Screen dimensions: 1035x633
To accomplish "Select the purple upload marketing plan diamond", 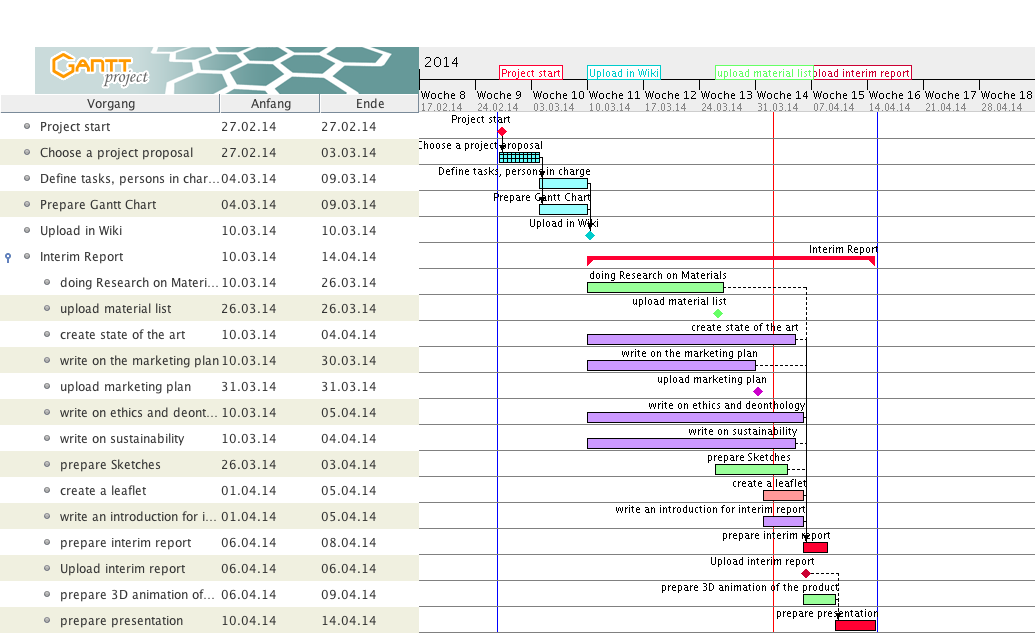I will click(758, 392).
